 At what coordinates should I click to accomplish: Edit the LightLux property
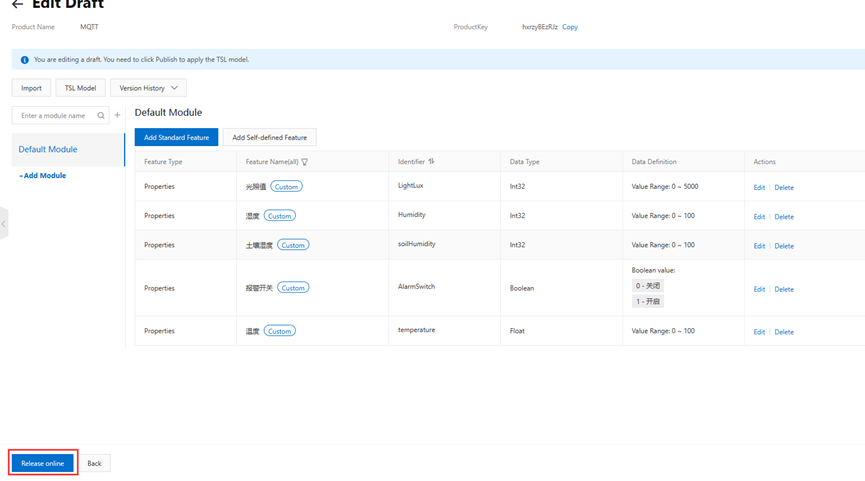(759, 188)
